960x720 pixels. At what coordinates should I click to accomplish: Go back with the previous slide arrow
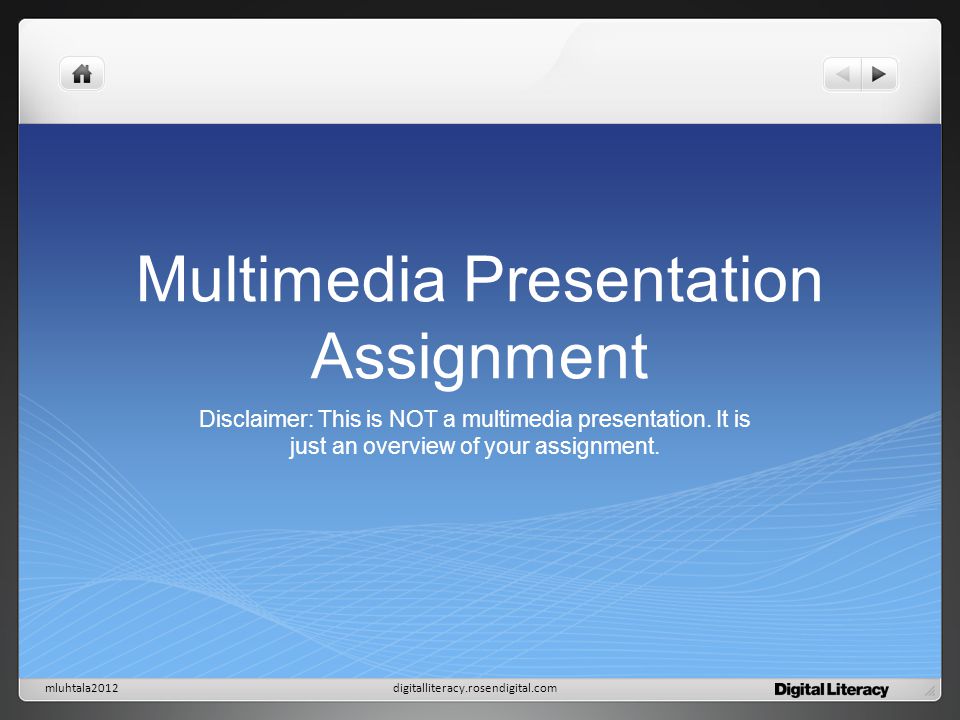tap(843, 75)
